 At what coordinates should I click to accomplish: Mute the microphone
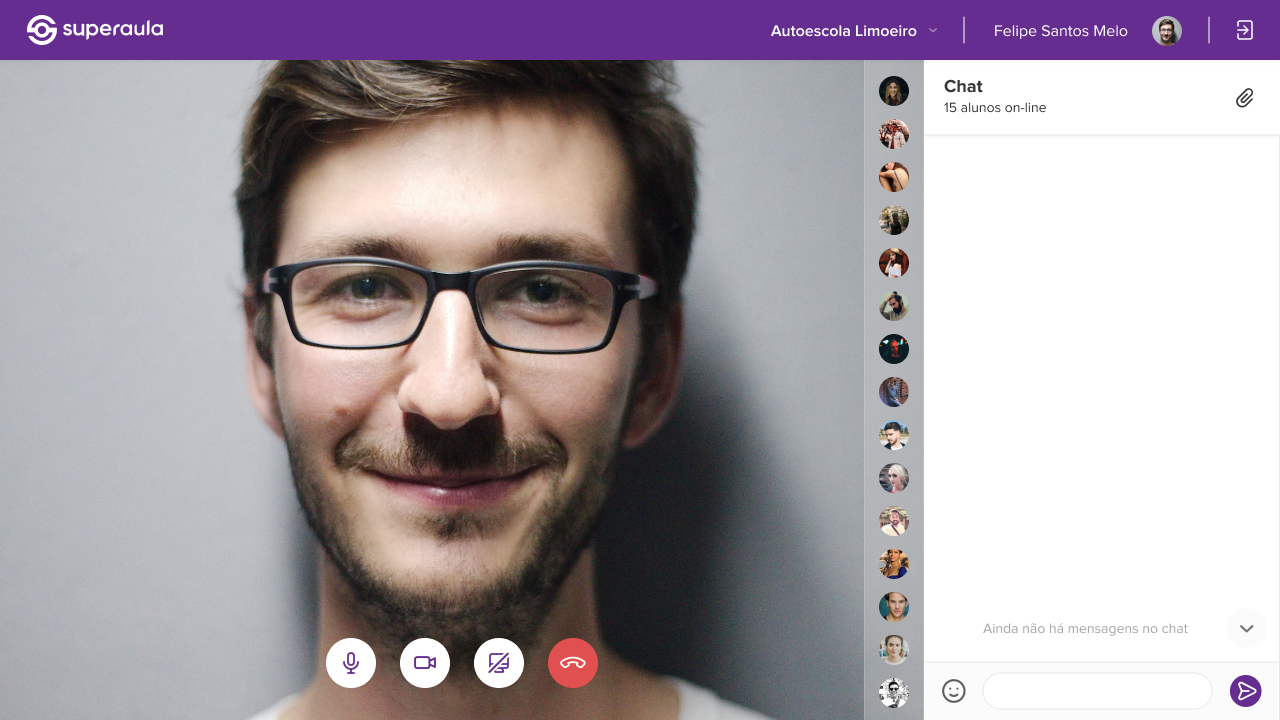tap(351, 663)
